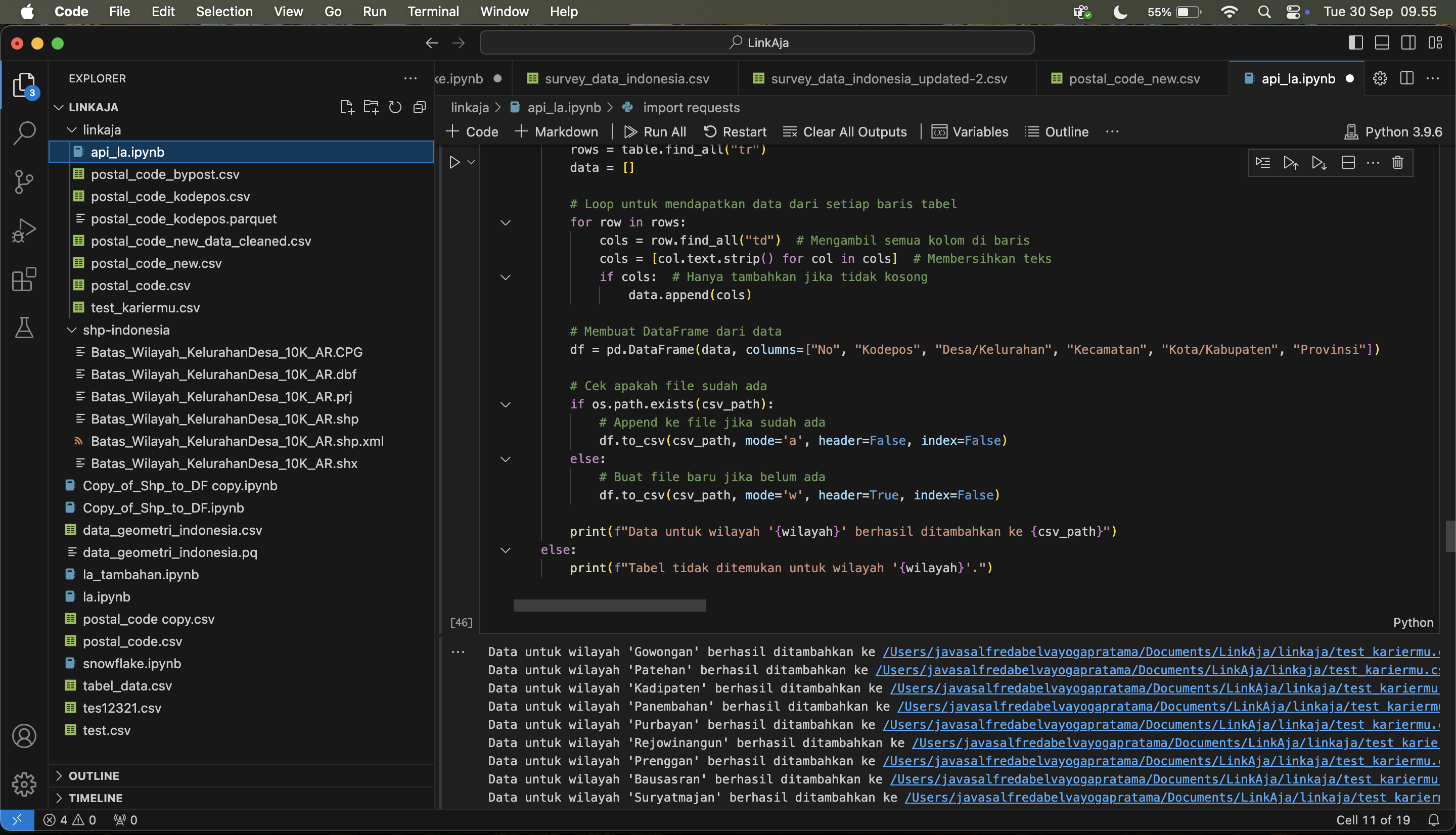Screen dimensions: 1456x835
Task: Collapse the shp-indonesia folder
Action: 72,331
